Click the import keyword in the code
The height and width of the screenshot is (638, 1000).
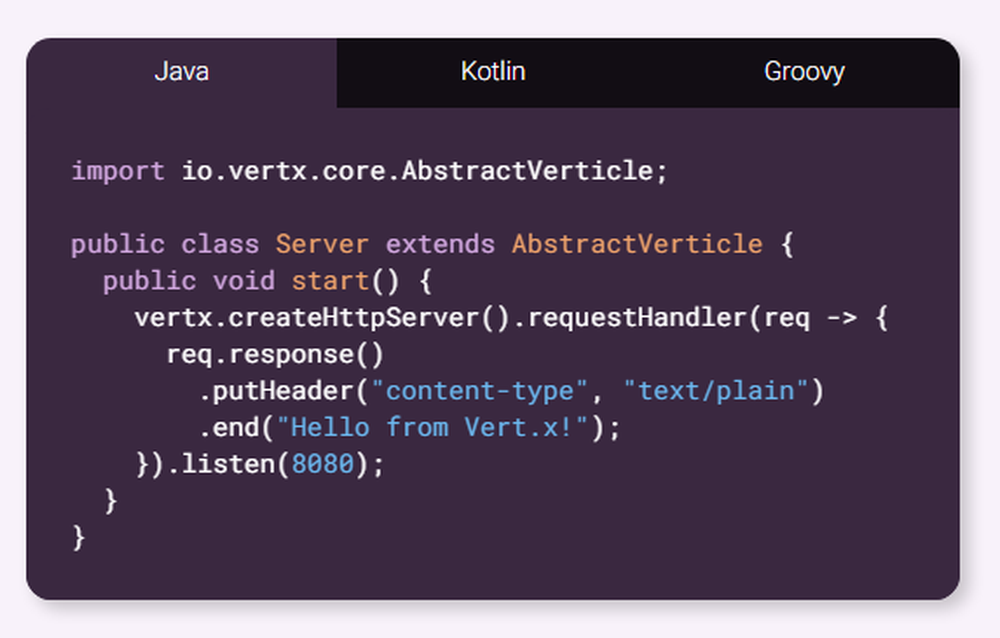click(117, 171)
